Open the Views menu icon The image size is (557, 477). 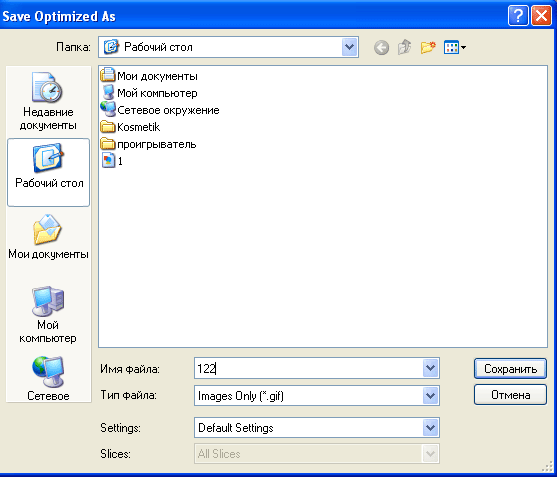(455, 47)
